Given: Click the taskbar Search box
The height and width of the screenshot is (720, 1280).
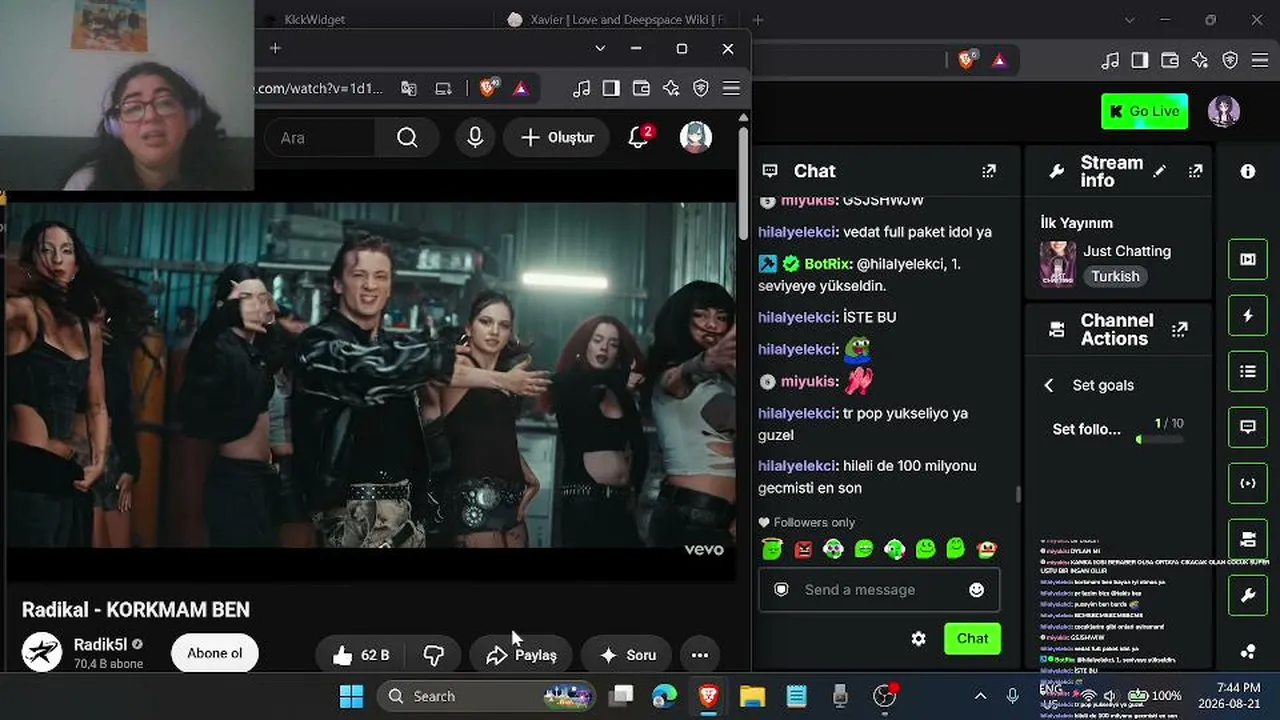Looking at the screenshot, I should [x=485, y=696].
